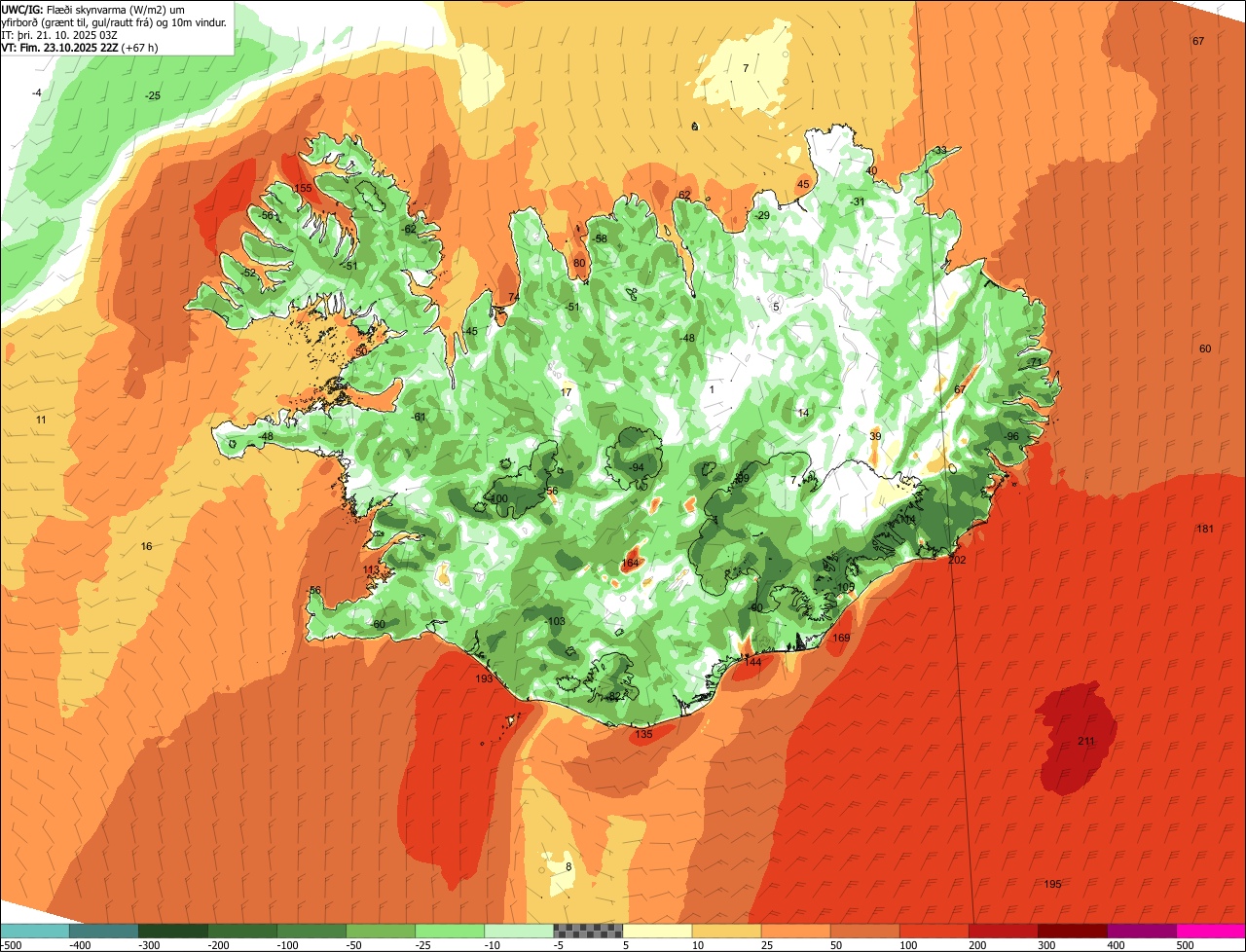1246x952 pixels.
Task: Click the legend swatch between 10 and 25
Action: 726,931
